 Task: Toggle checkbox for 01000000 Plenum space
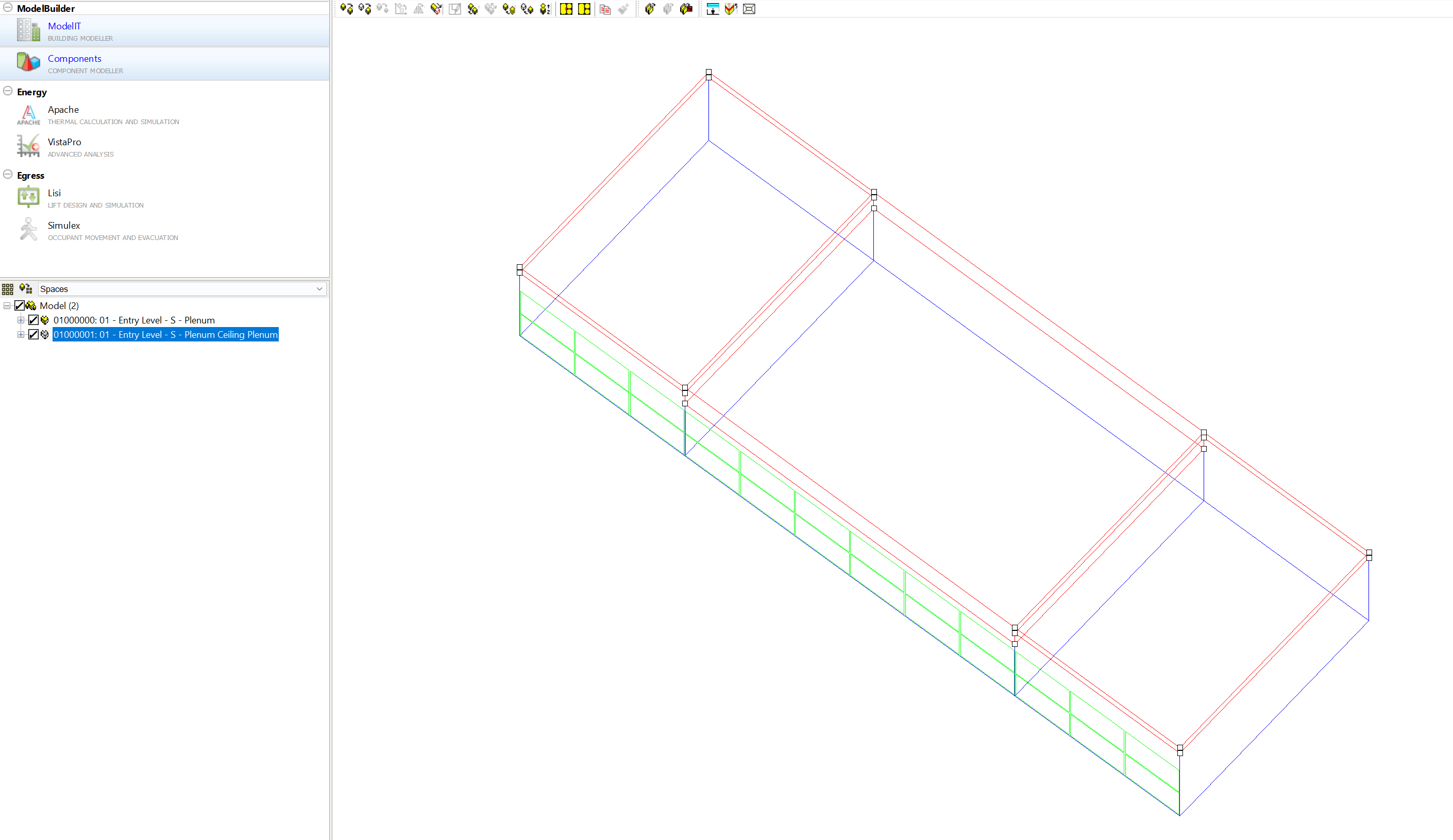tap(33, 320)
